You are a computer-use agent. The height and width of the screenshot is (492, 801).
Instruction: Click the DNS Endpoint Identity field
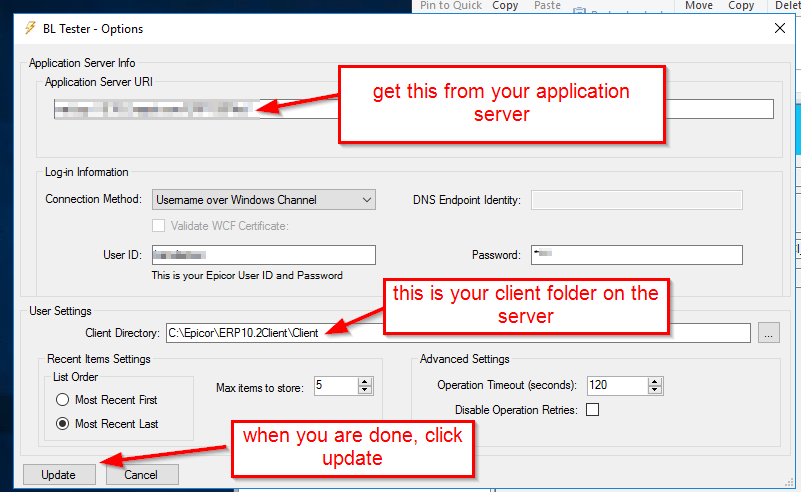637,200
